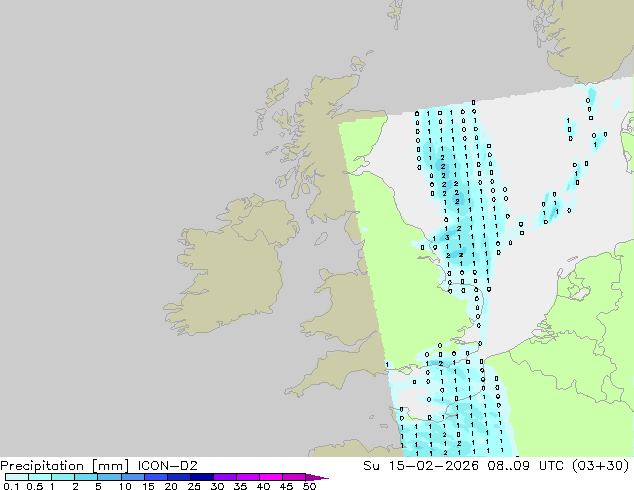Select the legend color between 5 and 10

(x=109, y=477)
